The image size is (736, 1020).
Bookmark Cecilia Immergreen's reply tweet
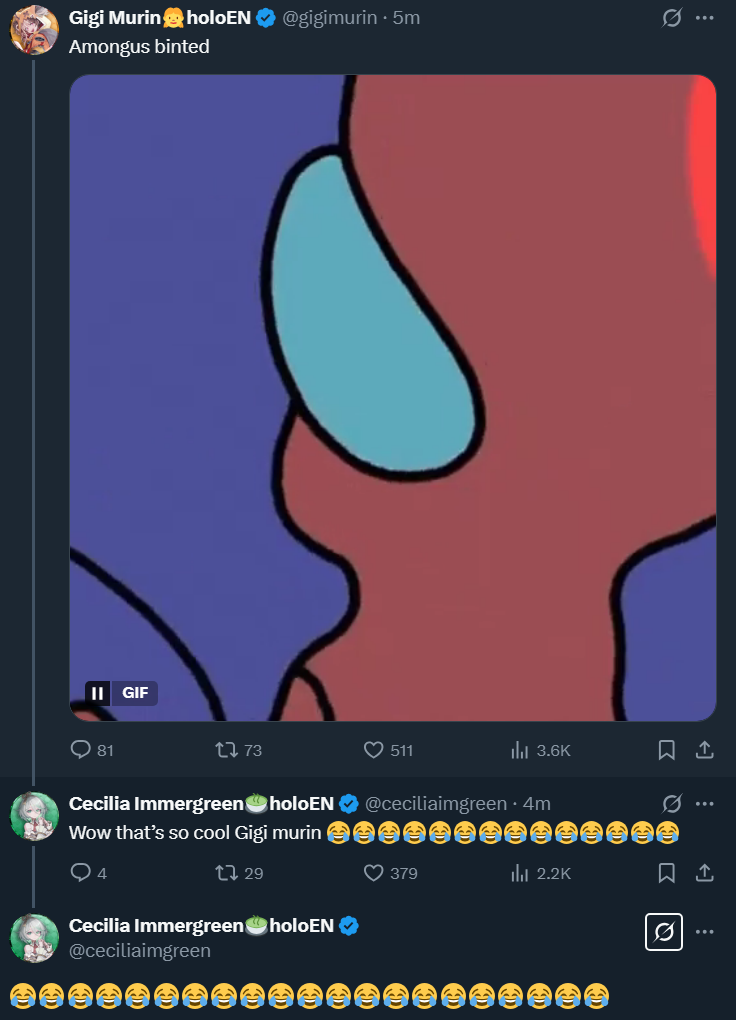(667, 873)
